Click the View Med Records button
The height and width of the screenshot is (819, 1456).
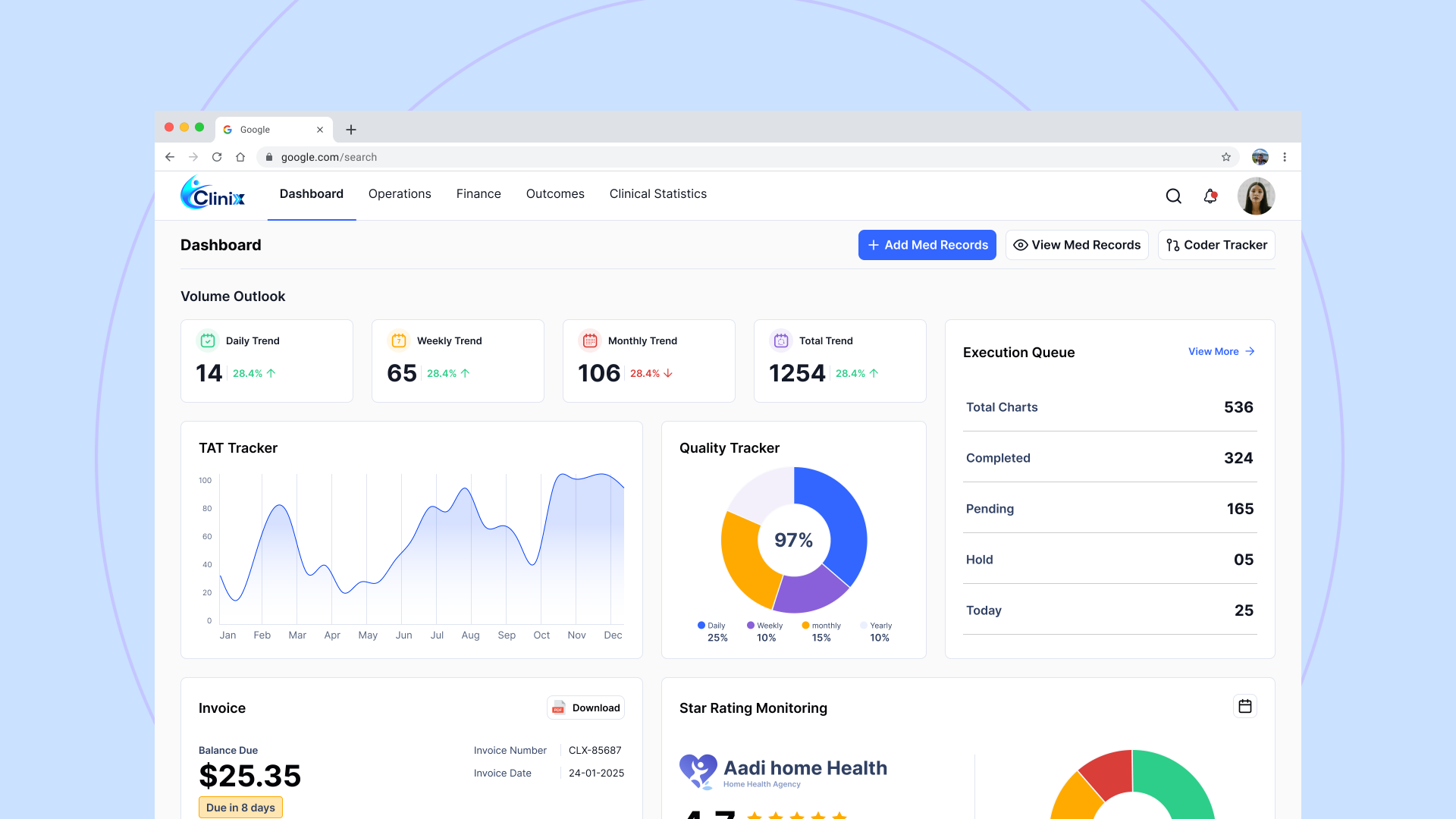pos(1077,245)
